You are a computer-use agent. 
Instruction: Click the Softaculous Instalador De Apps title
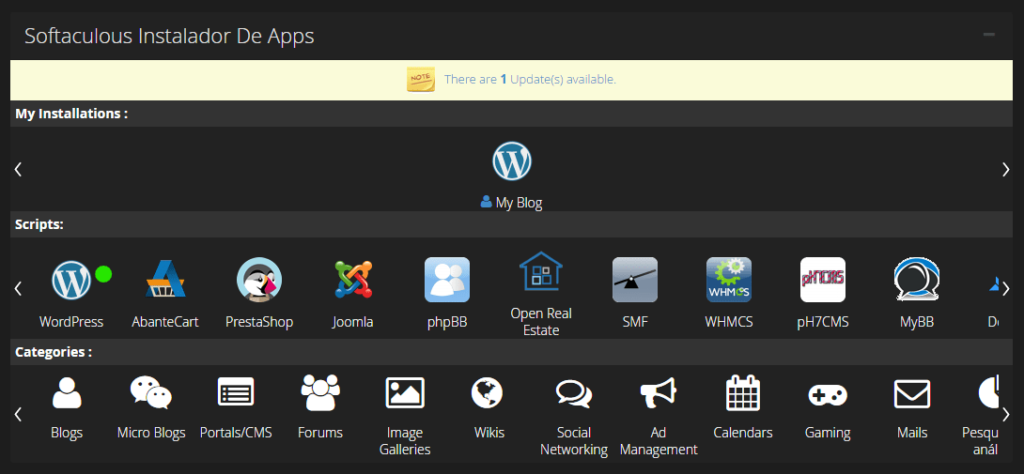pyautogui.click(x=169, y=36)
